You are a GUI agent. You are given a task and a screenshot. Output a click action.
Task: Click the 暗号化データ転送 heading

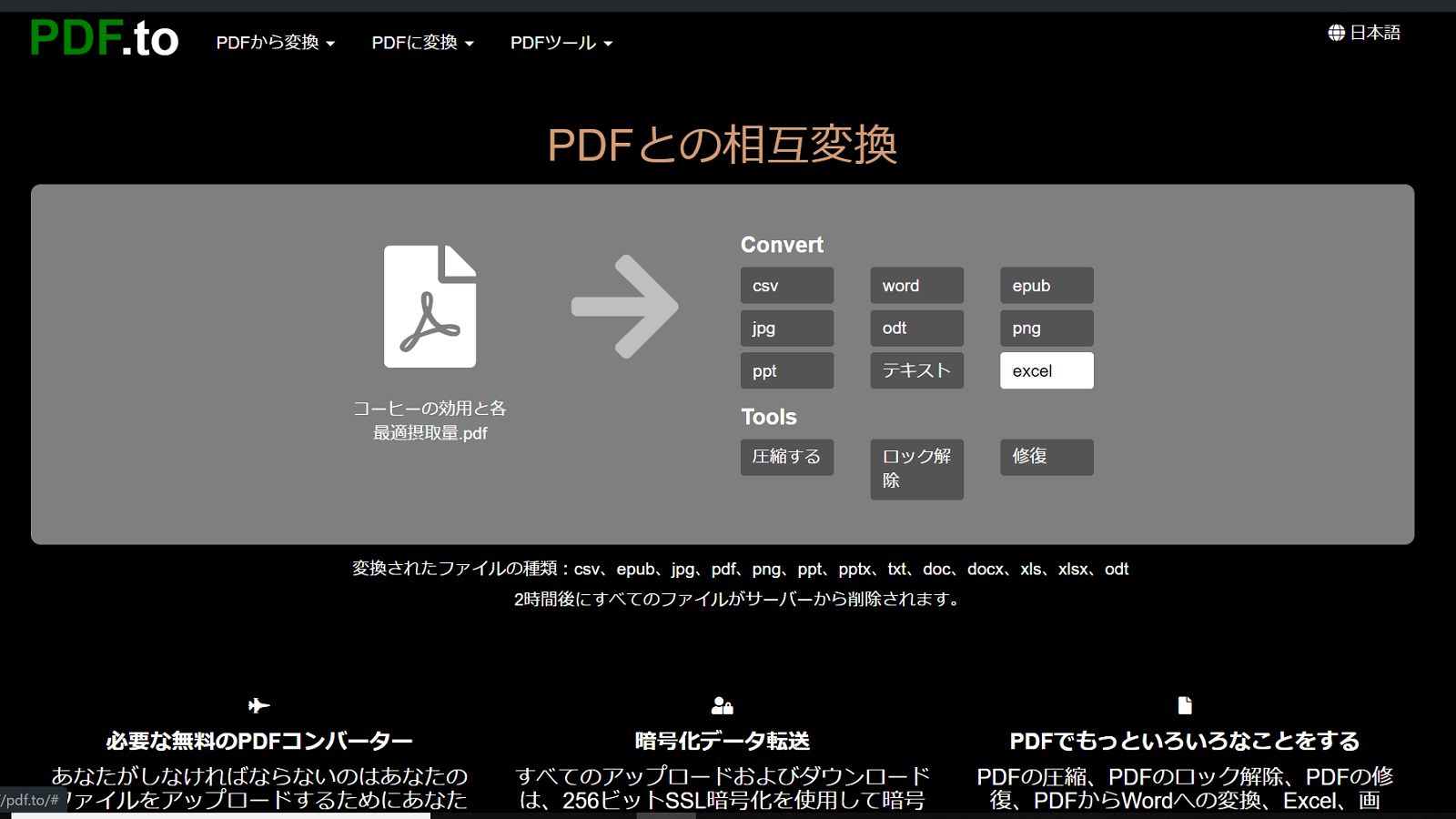tap(722, 741)
